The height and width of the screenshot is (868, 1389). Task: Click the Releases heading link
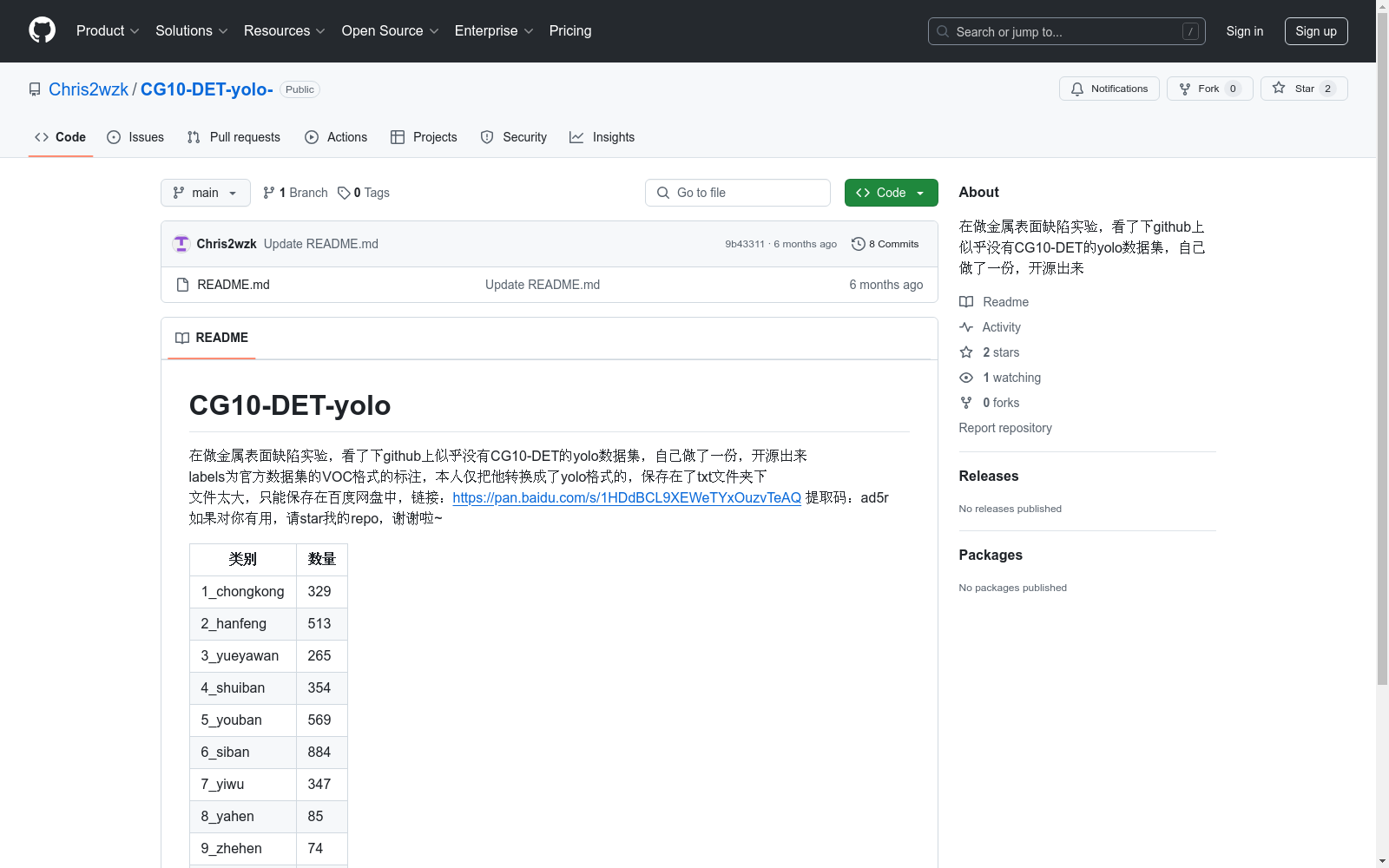click(x=989, y=476)
